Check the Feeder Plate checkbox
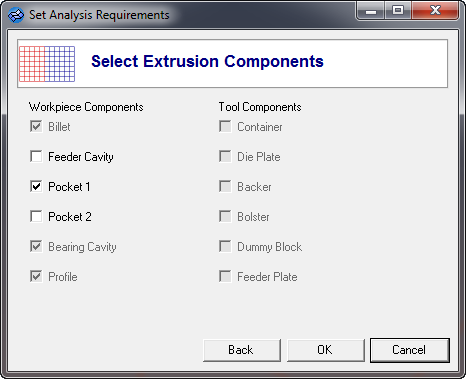 pyautogui.click(x=225, y=276)
